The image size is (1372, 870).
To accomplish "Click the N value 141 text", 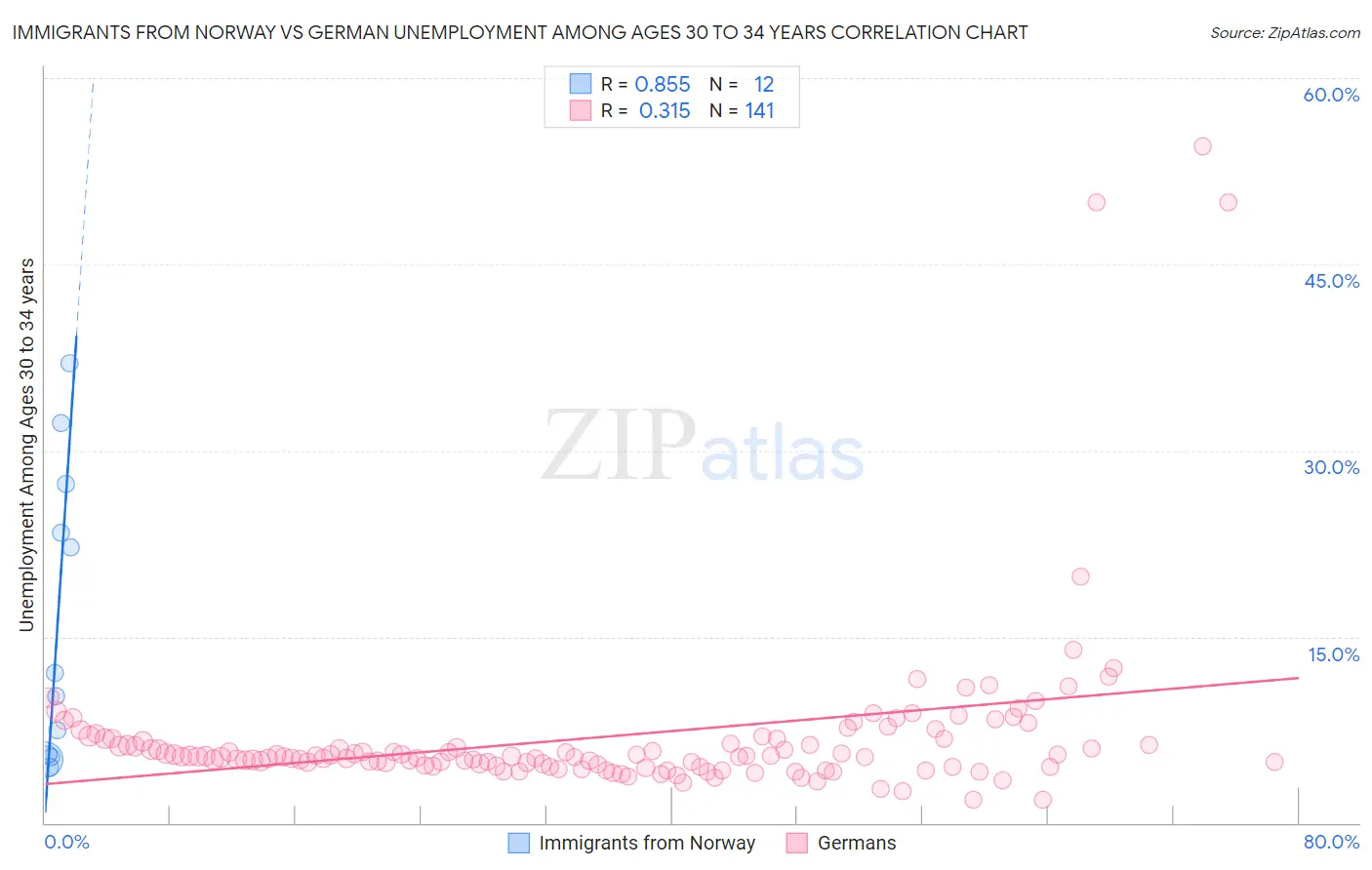I will pyautogui.click(x=759, y=110).
